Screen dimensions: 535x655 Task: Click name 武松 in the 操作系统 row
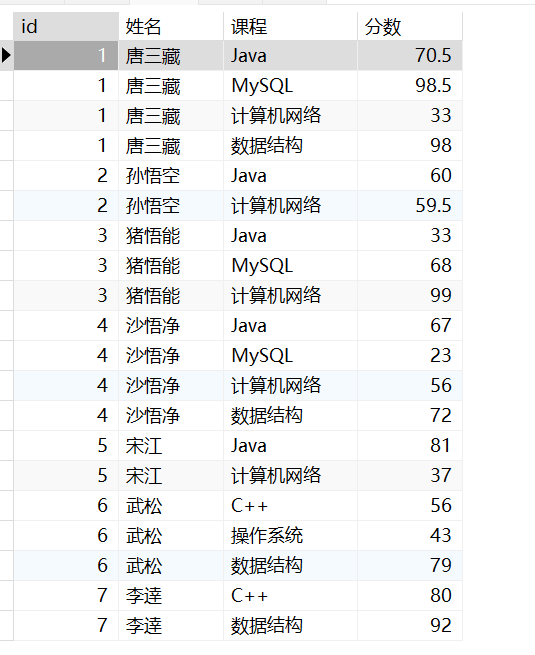point(171,536)
